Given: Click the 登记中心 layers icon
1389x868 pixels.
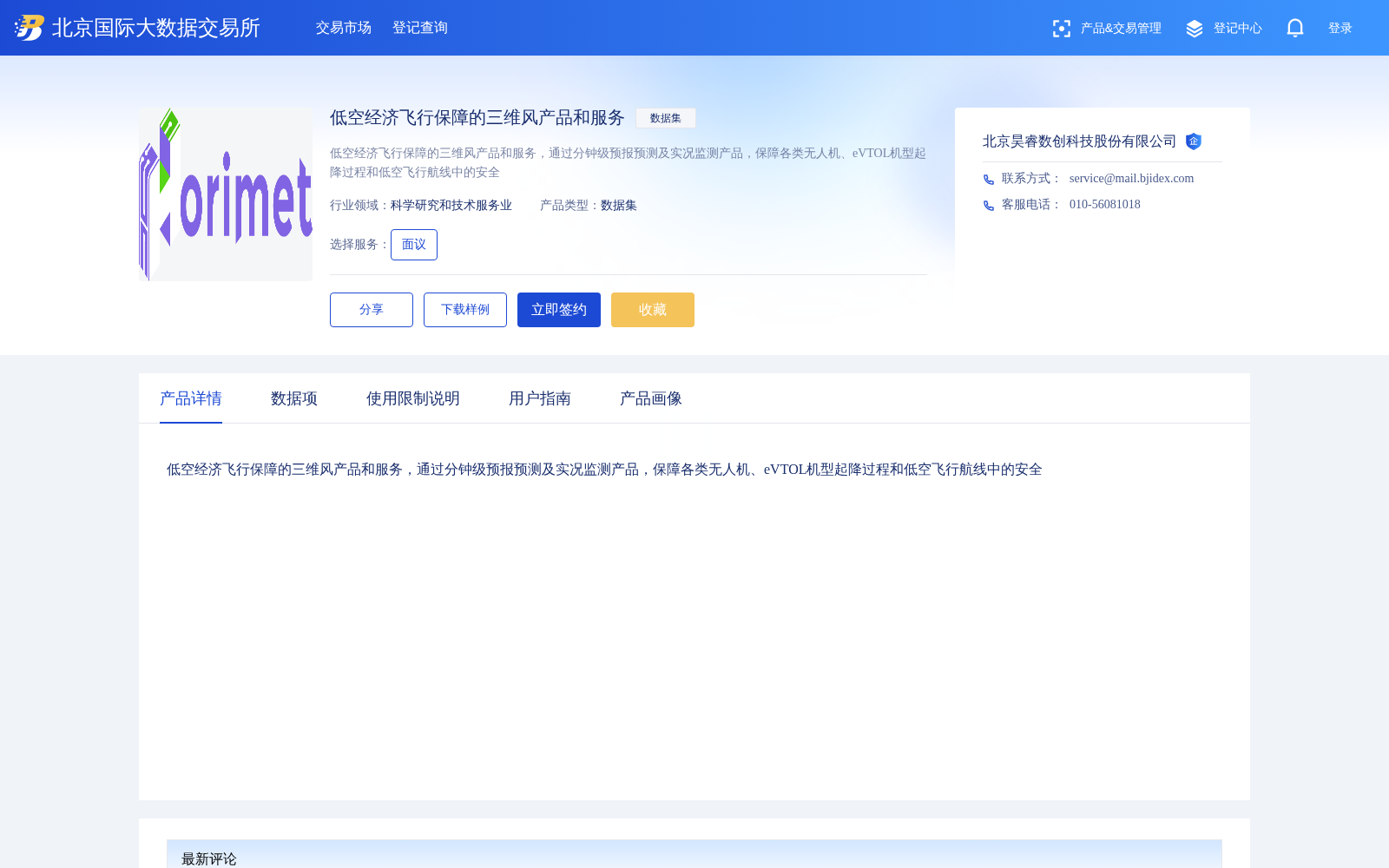Looking at the screenshot, I should [1195, 29].
